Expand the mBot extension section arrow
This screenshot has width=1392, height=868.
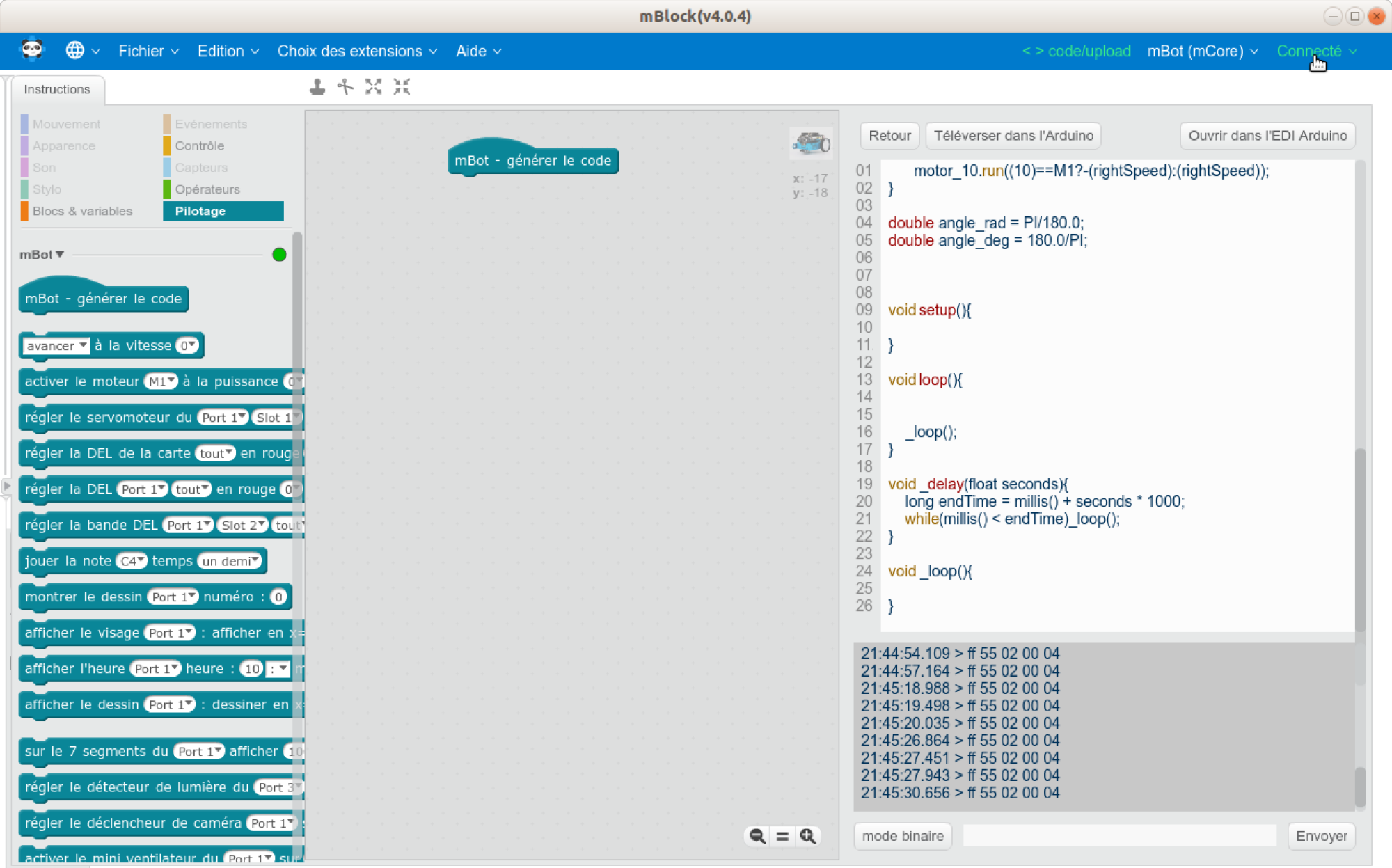tap(60, 254)
